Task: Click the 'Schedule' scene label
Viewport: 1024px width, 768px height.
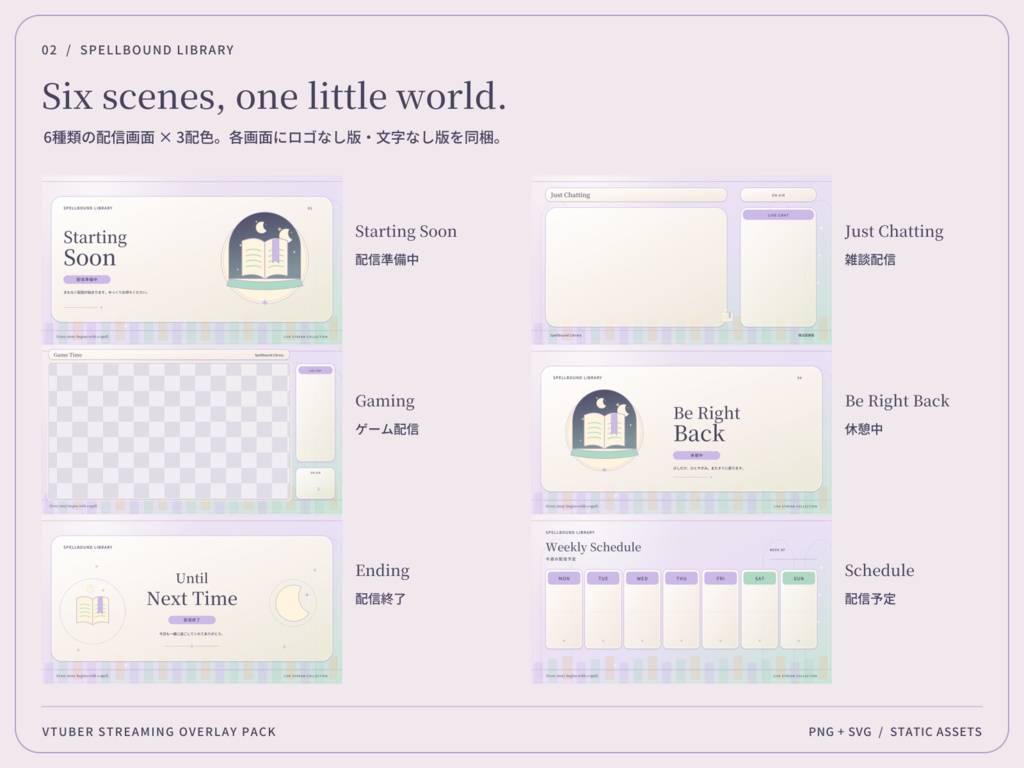Action: click(x=879, y=570)
